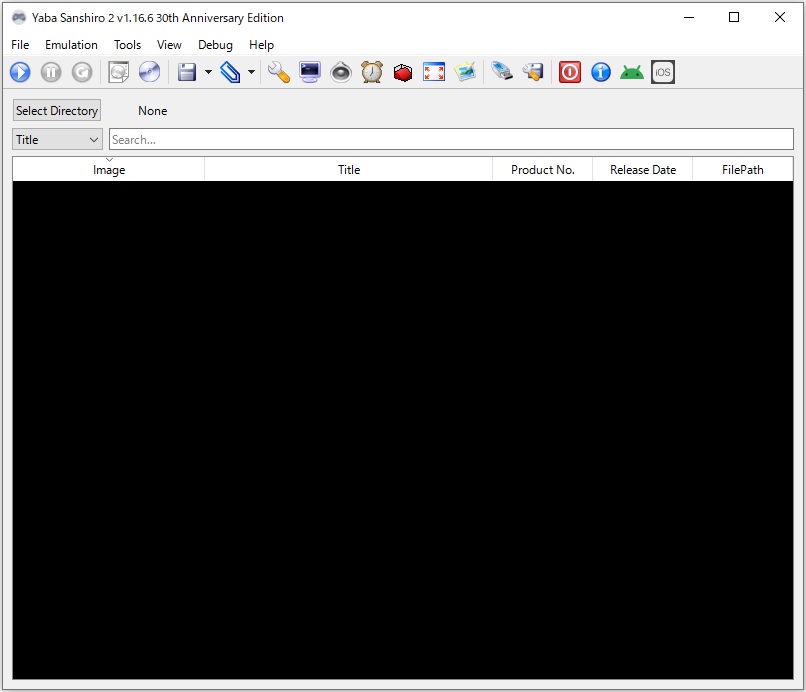This screenshot has height=692, width=806.
Task: Toggle sound with the speaker icon
Action: [x=341, y=72]
